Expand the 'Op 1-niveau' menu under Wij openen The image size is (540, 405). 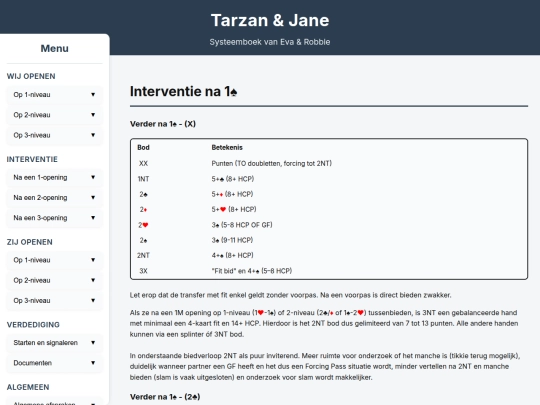click(x=54, y=95)
